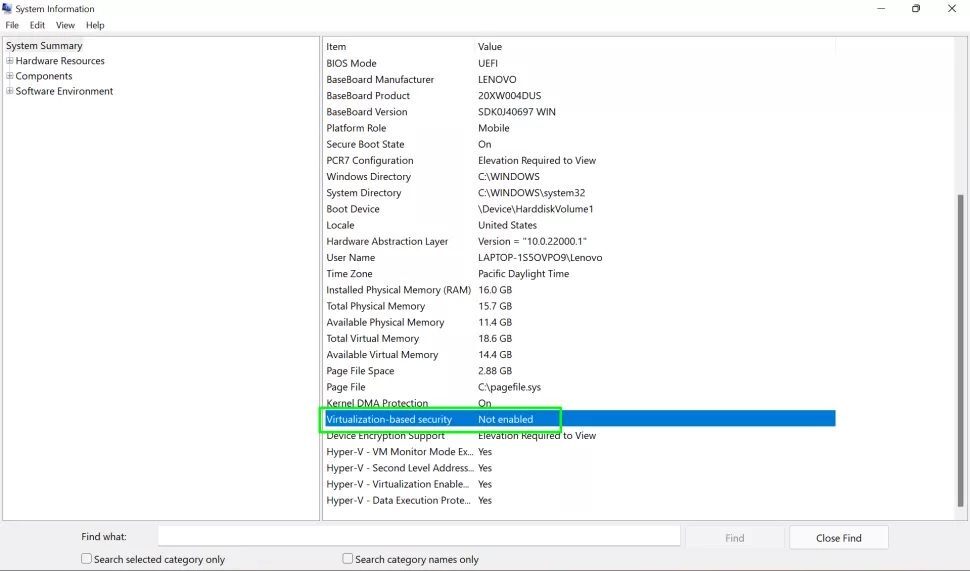This screenshot has width=970, height=571.
Task: Select System Summary in the tree
Action: point(44,46)
